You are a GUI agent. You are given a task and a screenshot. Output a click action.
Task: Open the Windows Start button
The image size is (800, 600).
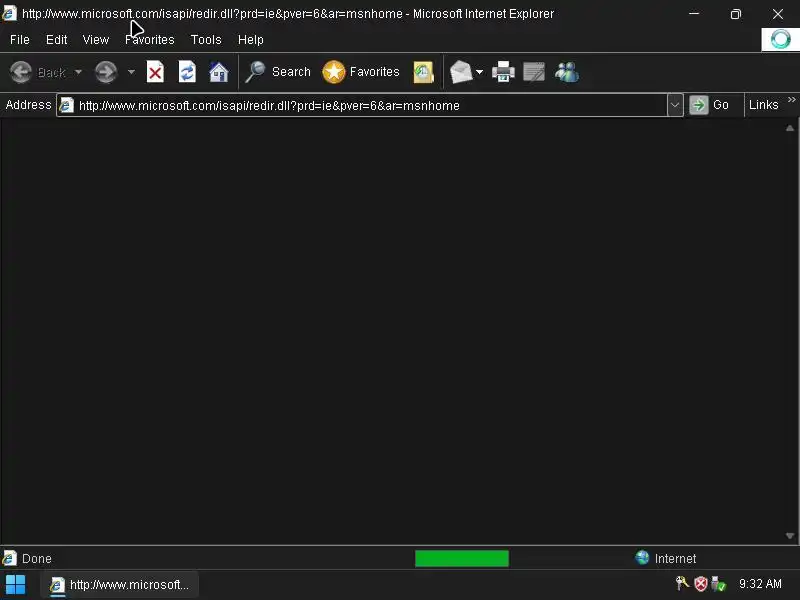click(x=15, y=585)
